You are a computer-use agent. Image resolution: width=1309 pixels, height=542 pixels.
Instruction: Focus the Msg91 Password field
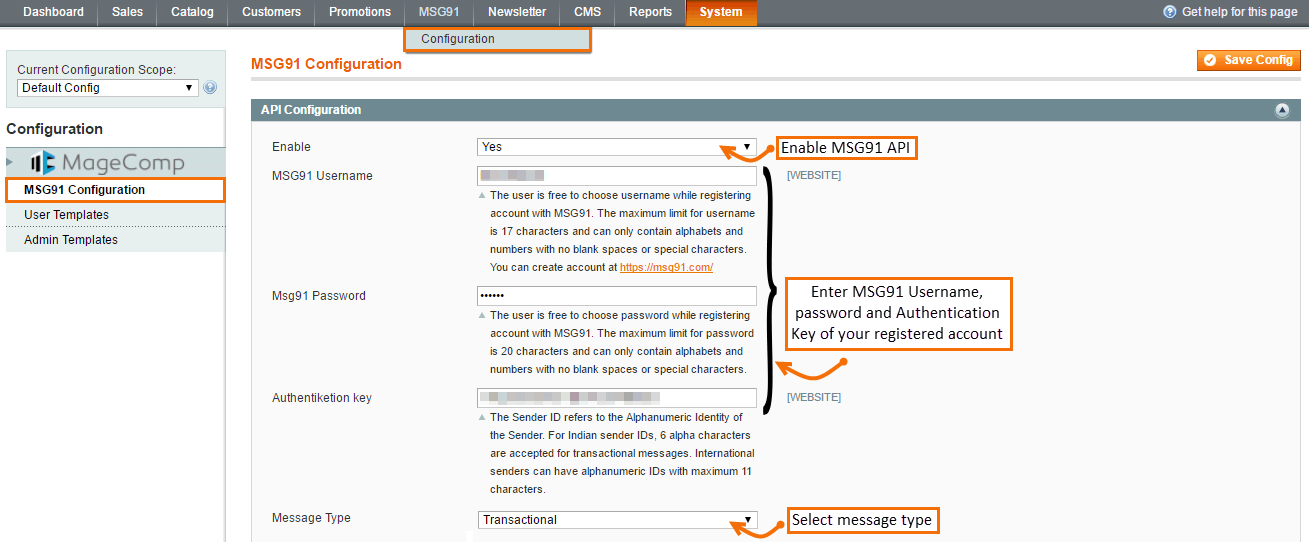(616, 296)
